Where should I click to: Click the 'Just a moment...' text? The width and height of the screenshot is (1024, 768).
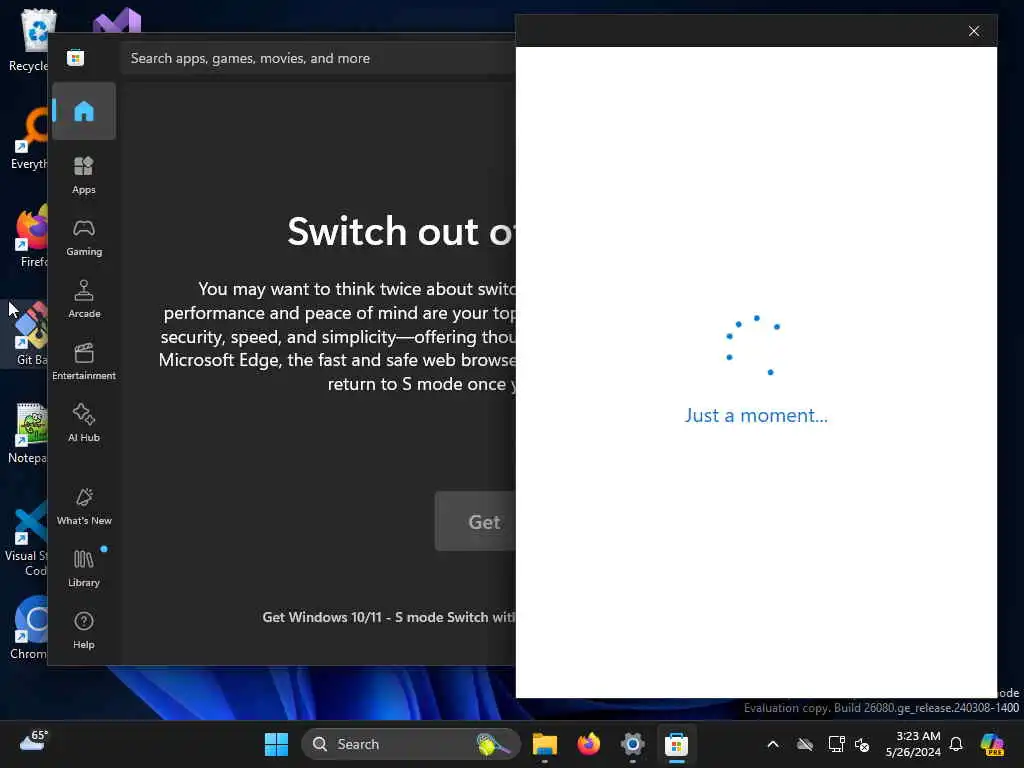click(756, 415)
